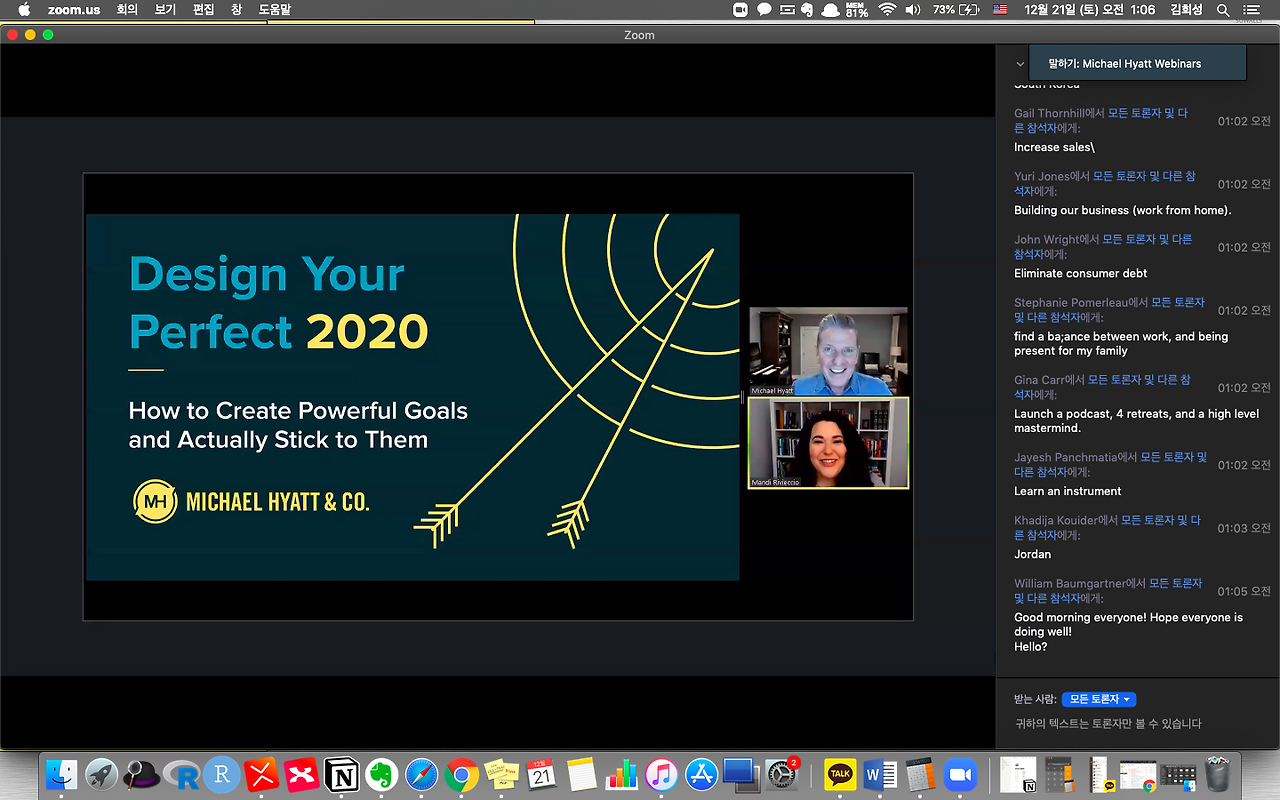Image resolution: width=1280 pixels, height=800 pixels.
Task: Open the 도움말 menu
Action: coord(275,10)
